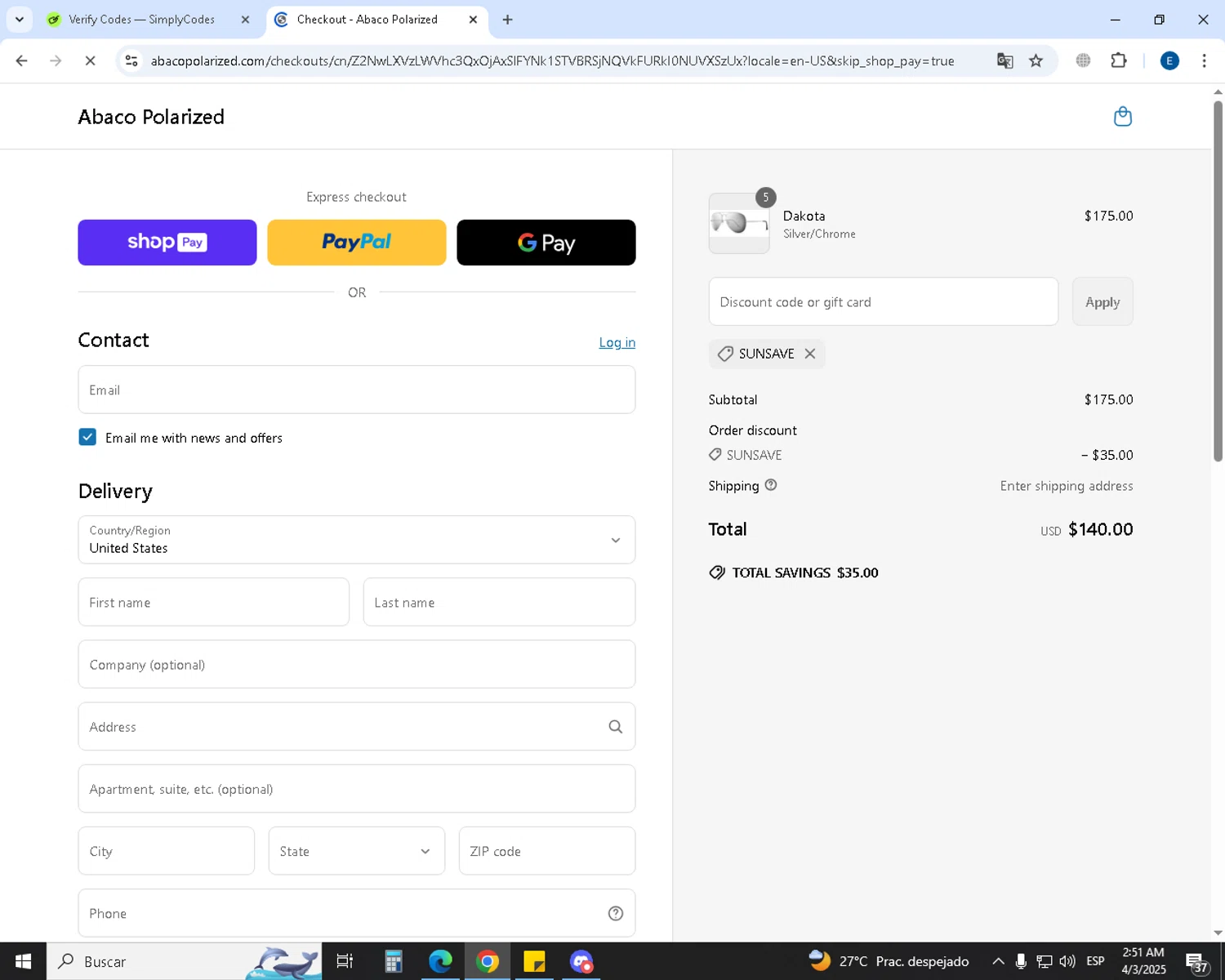Open Task View on the taskbar

coord(345,961)
